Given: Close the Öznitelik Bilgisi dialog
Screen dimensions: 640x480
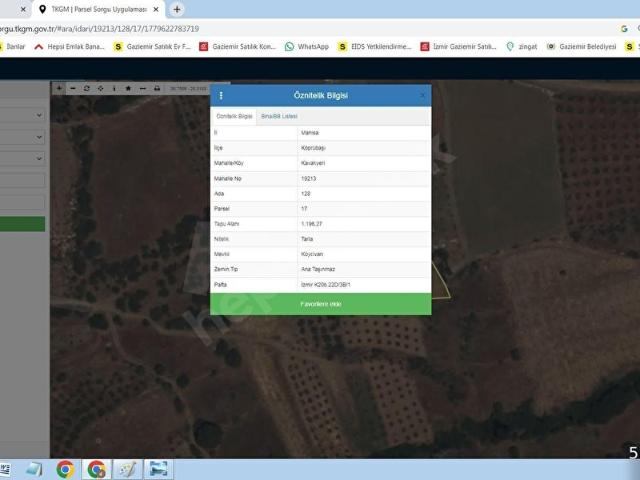Looking at the screenshot, I should click(422, 96).
